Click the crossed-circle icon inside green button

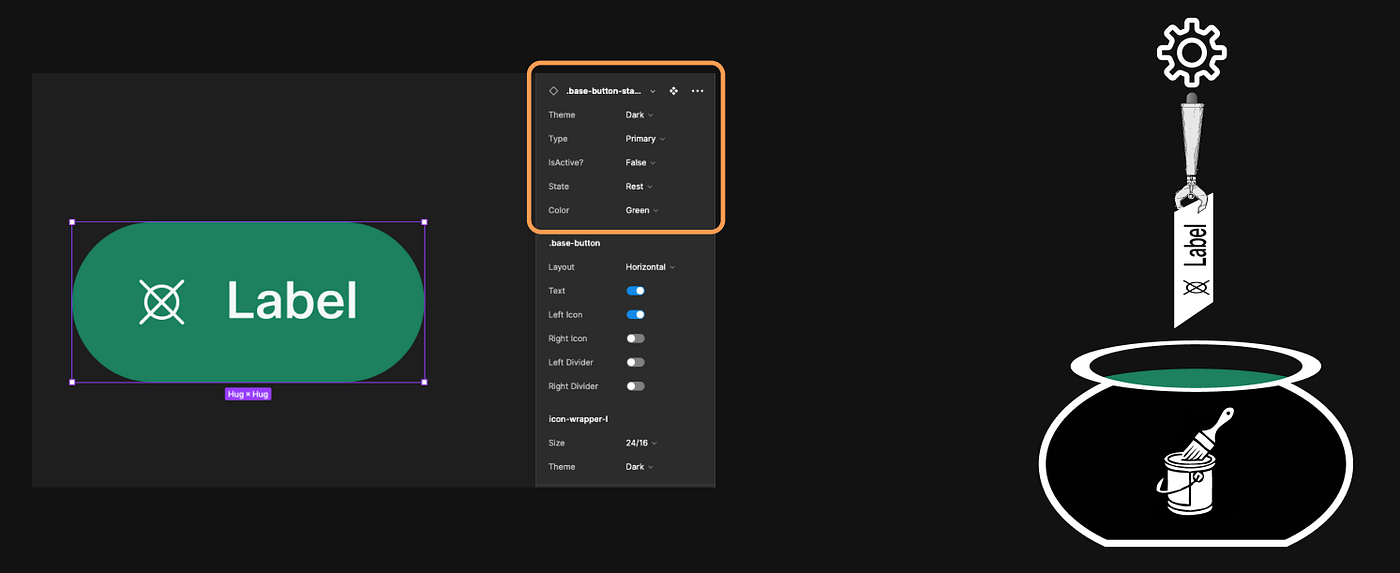point(162,302)
